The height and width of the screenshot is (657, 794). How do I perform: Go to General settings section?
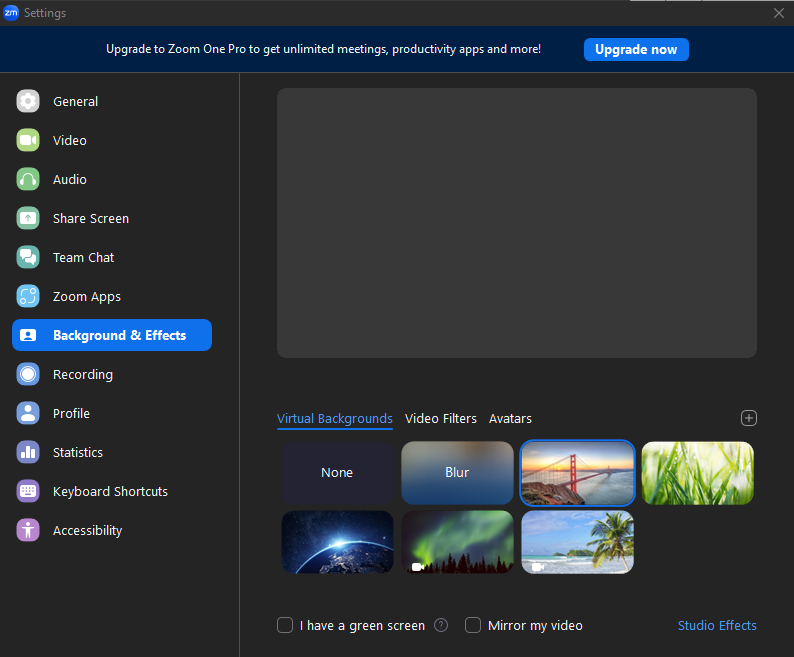112,101
